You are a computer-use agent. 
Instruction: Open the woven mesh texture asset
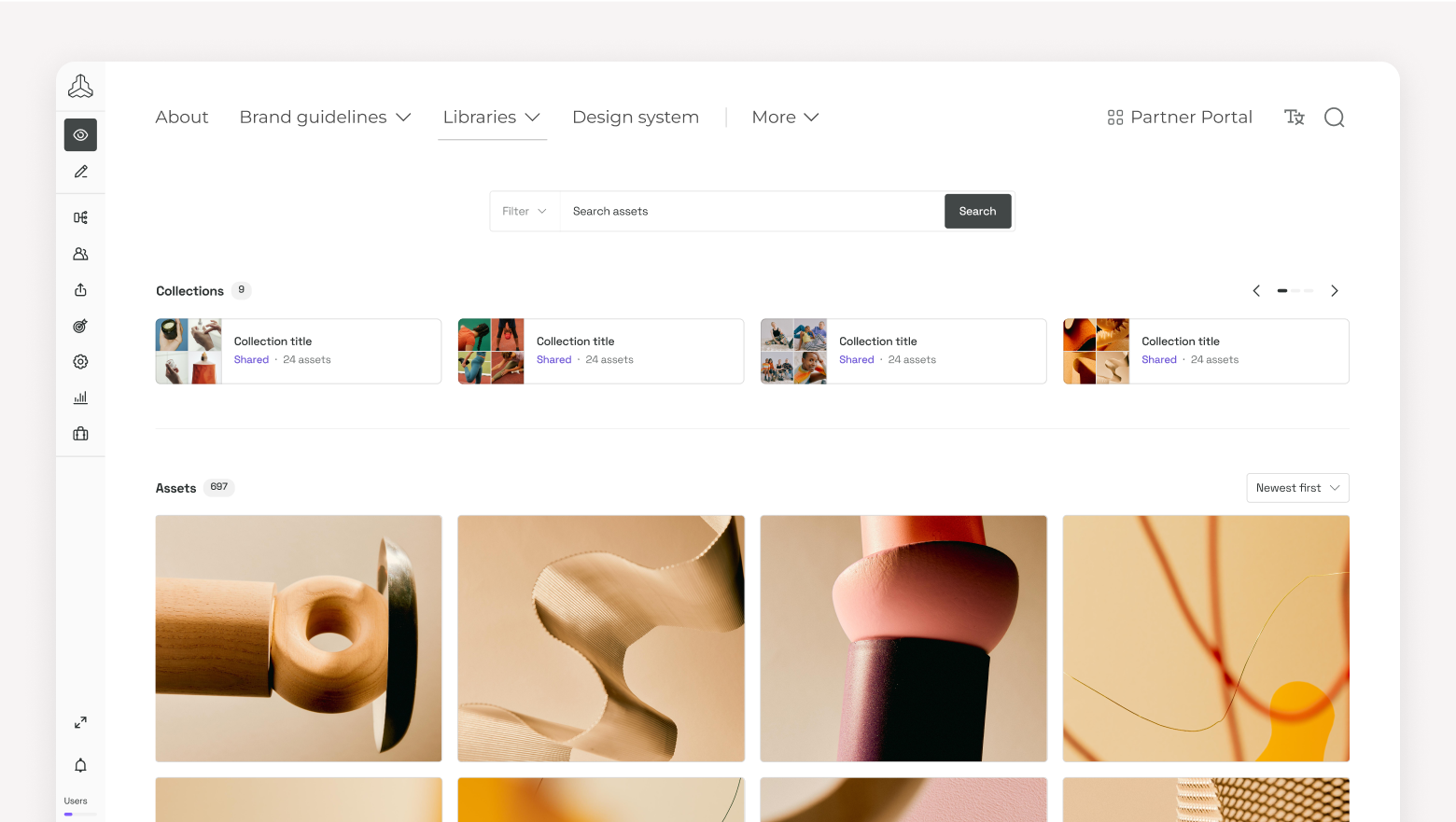click(1206, 800)
